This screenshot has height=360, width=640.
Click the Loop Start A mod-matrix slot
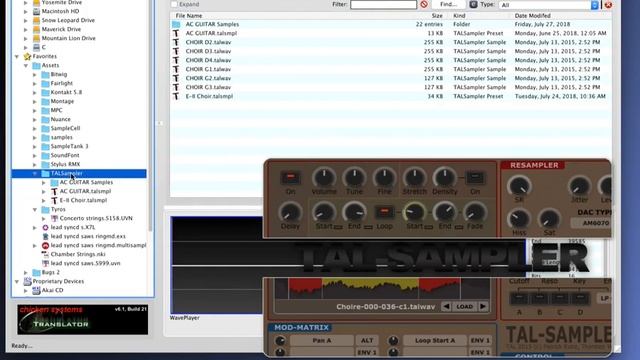click(x=435, y=340)
